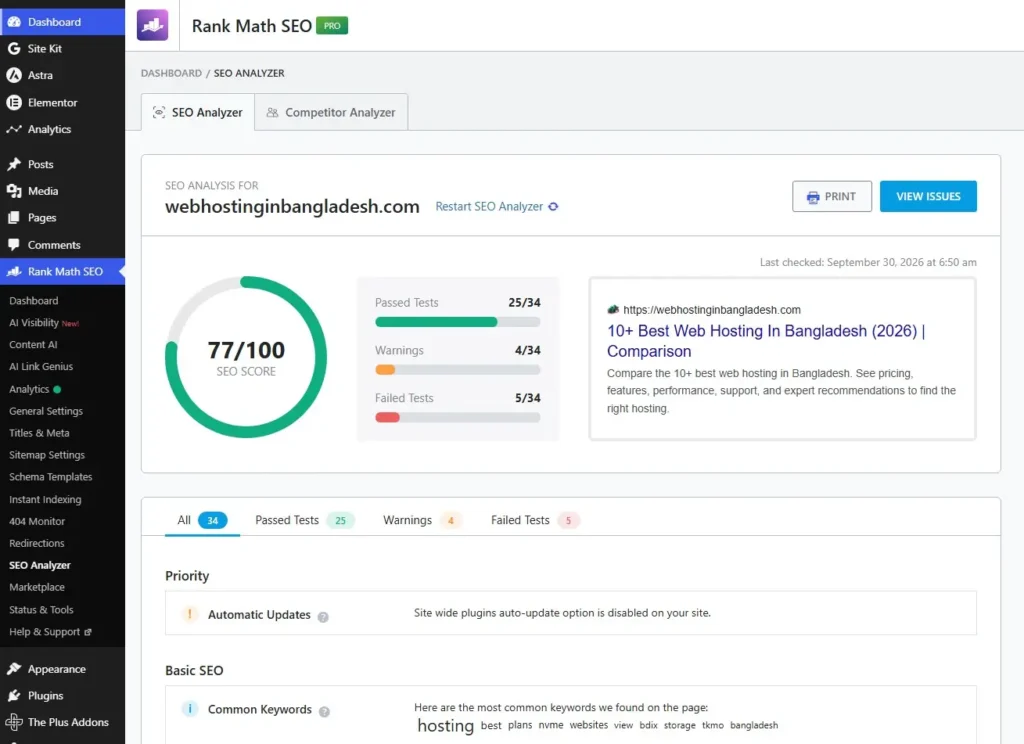Show All 34 tests tab
The image size is (1024, 744).
[x=202, y=520]
